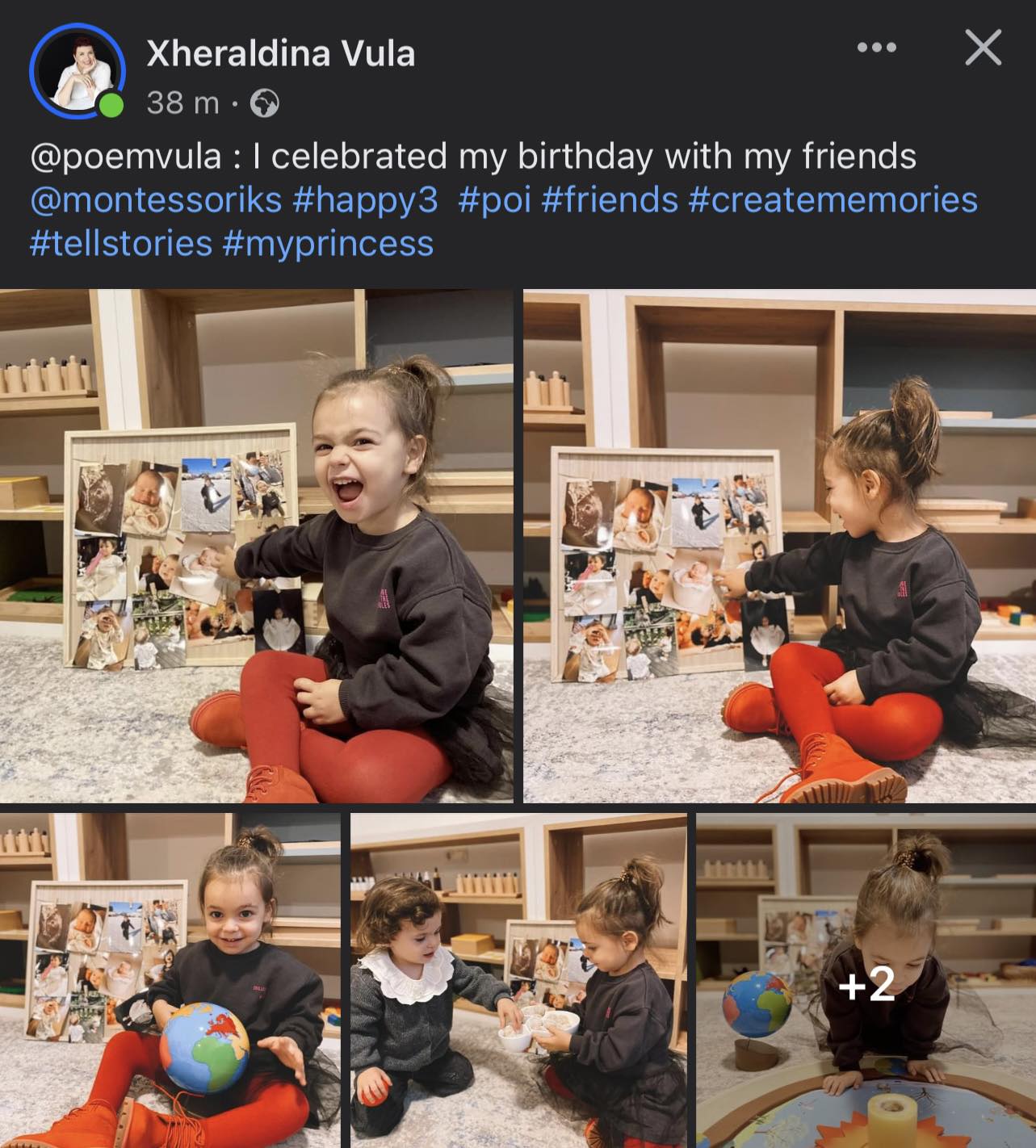The height and width of the screenshot is (1148, 1036).
Task: Click the globe public-audience icon
Action: pyautogui.click(x=265, y=103)
